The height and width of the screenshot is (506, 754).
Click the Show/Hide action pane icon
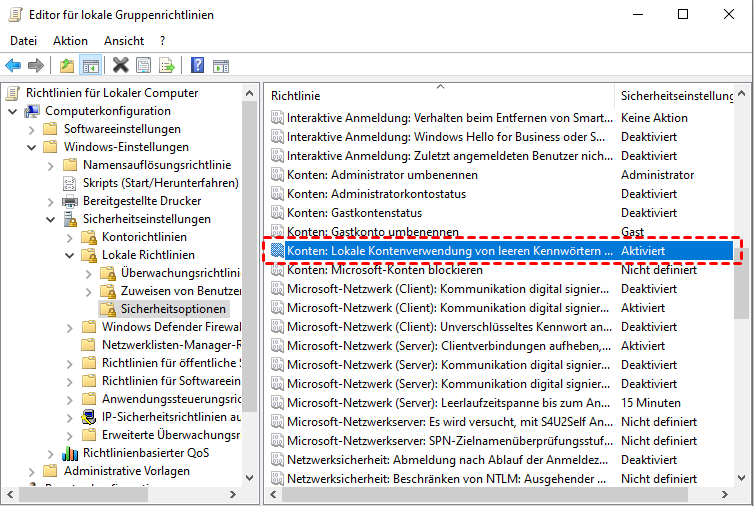pos(220,66)
